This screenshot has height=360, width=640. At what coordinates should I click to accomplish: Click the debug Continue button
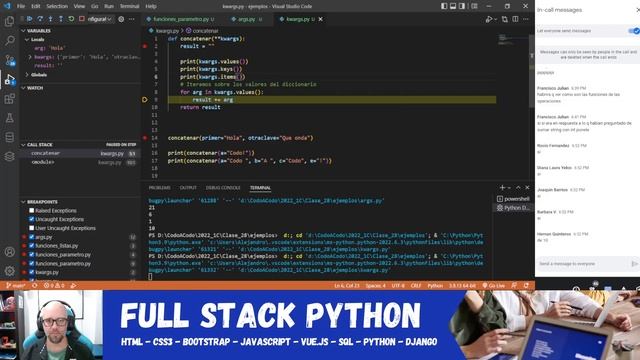(29, 19)
